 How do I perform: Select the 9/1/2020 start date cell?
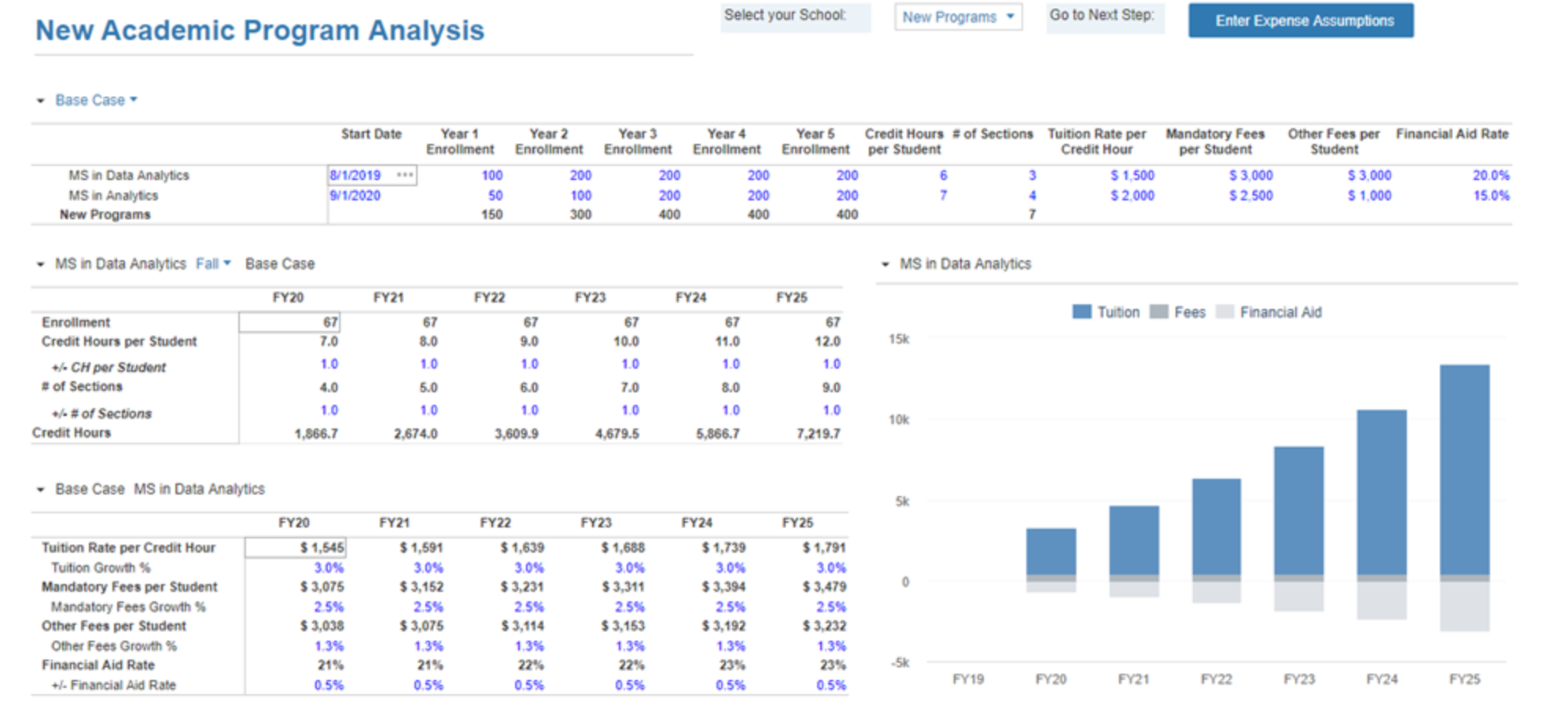355,195
